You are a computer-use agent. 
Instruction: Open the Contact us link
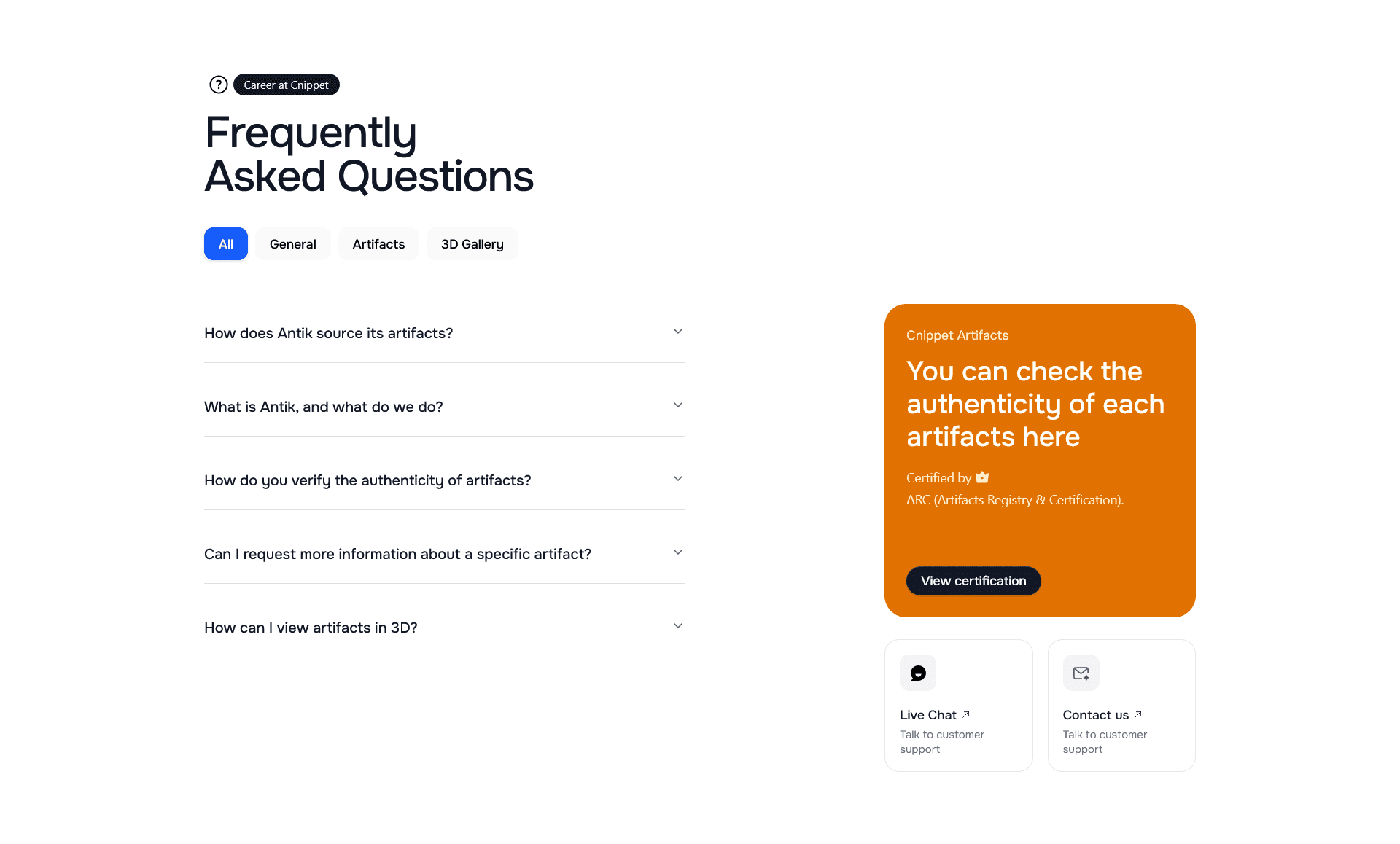(x=1095, y=715)
